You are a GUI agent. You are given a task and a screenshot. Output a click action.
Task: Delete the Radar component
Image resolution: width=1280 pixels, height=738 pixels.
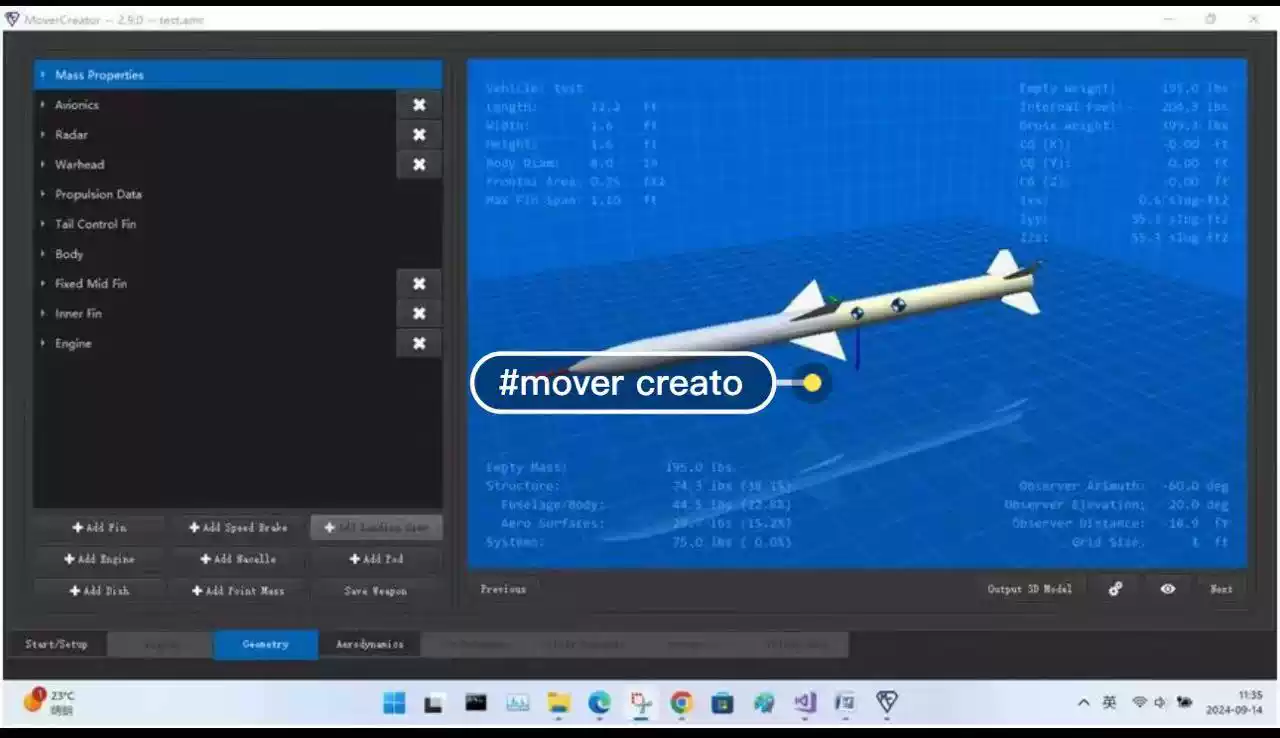click(x=419, y=134)
